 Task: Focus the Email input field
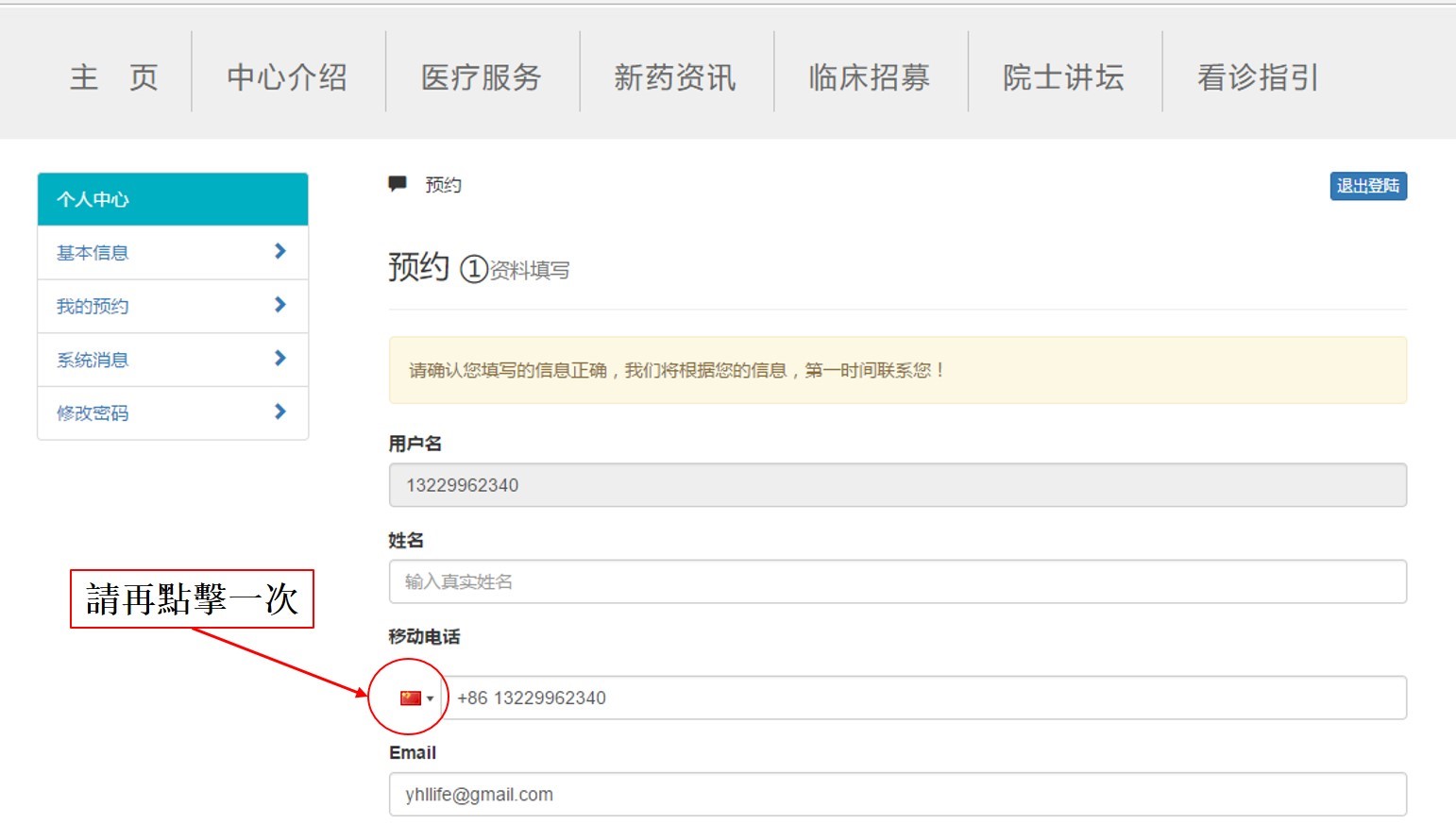tap(898, 794)
